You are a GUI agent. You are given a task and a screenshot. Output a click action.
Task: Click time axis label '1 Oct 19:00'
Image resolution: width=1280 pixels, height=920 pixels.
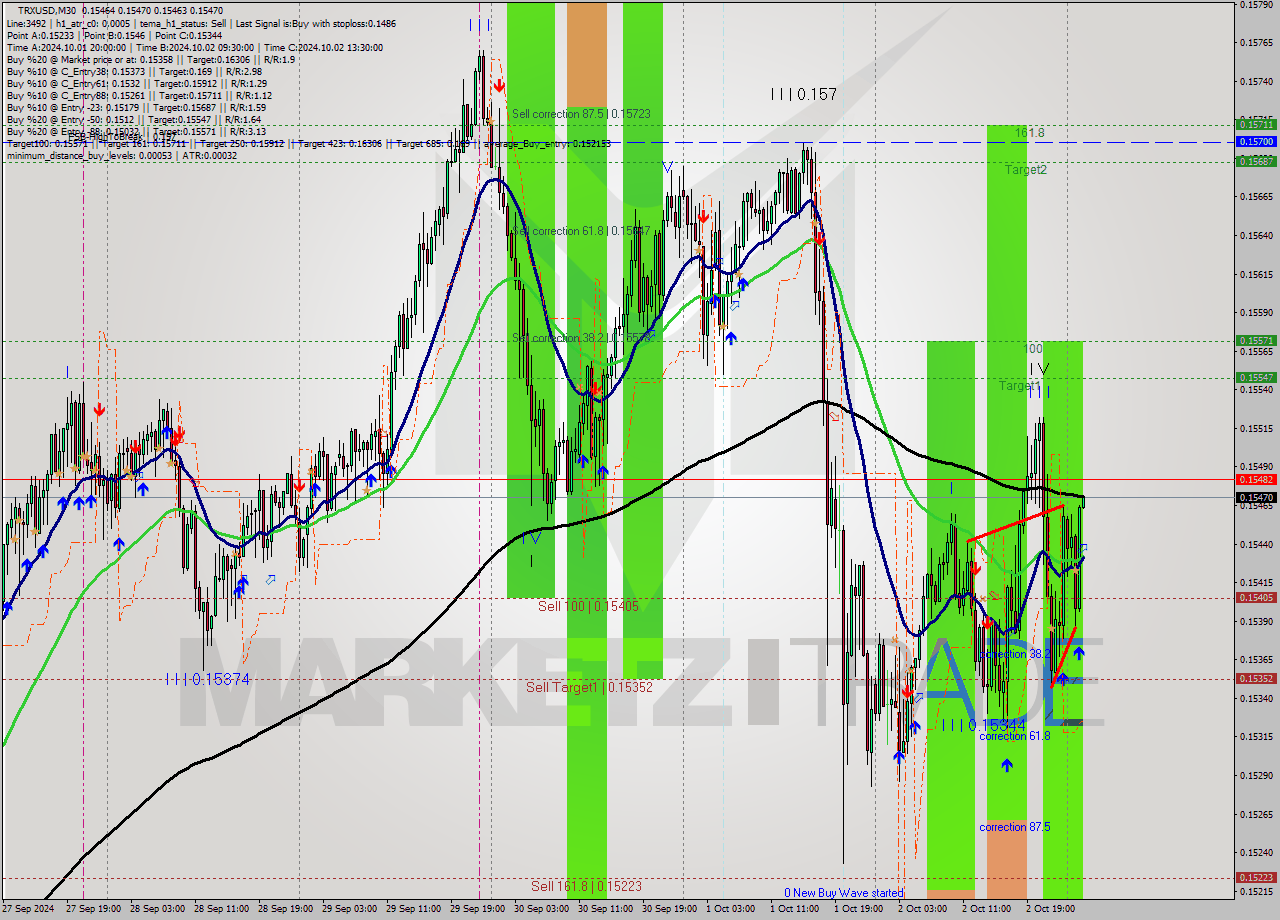tap(859, 909)
